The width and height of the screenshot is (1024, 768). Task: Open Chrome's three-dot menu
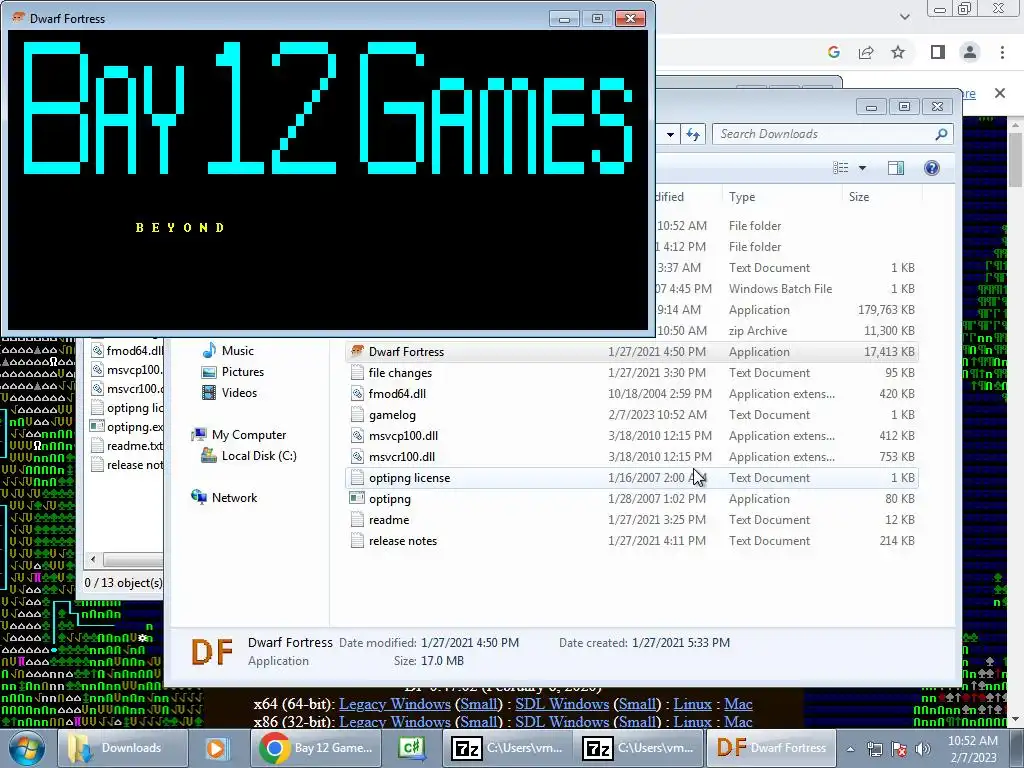pos(1002,52)
